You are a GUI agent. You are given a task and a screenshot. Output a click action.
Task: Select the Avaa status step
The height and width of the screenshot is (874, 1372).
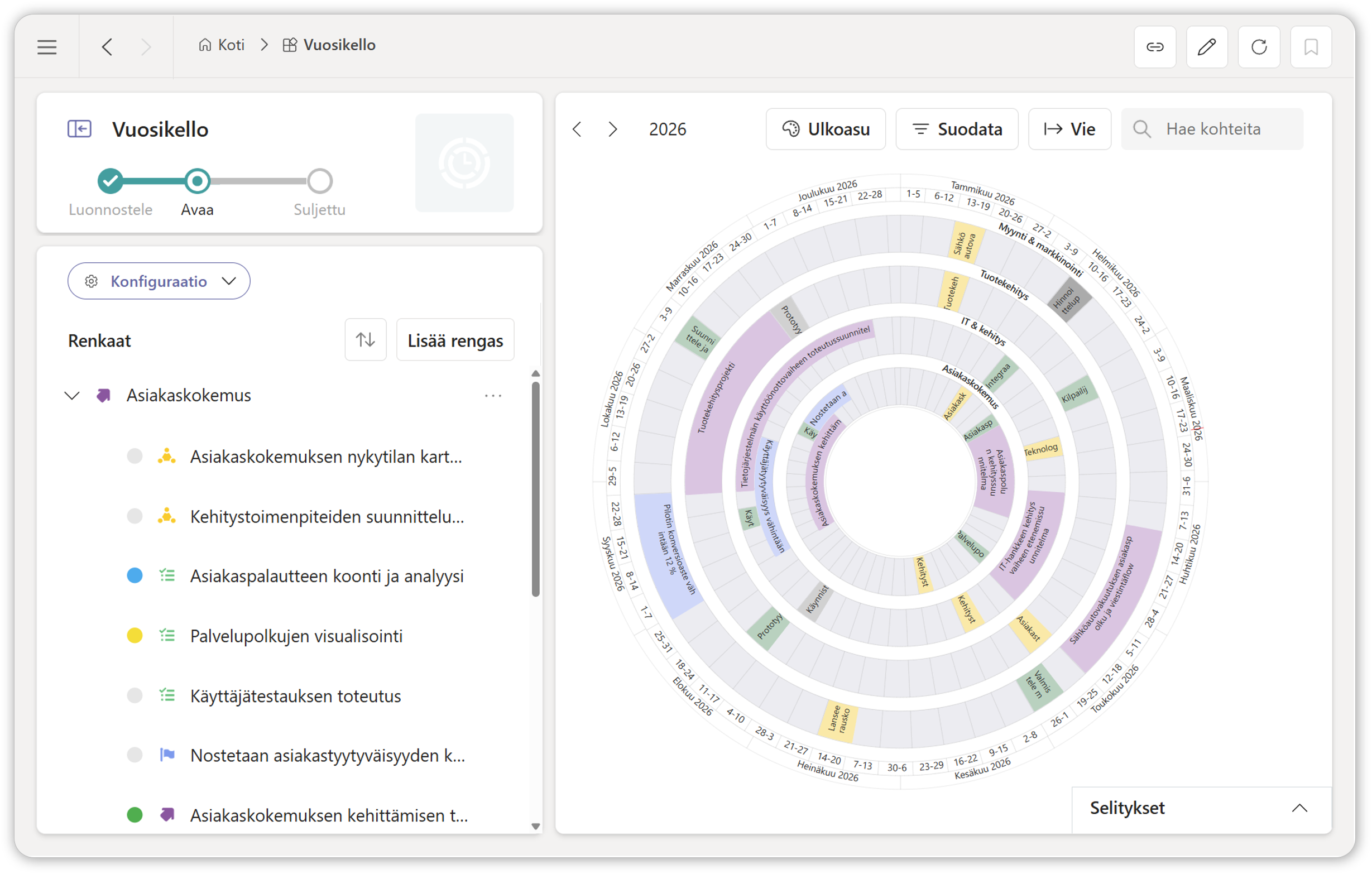tap(197, 181)
